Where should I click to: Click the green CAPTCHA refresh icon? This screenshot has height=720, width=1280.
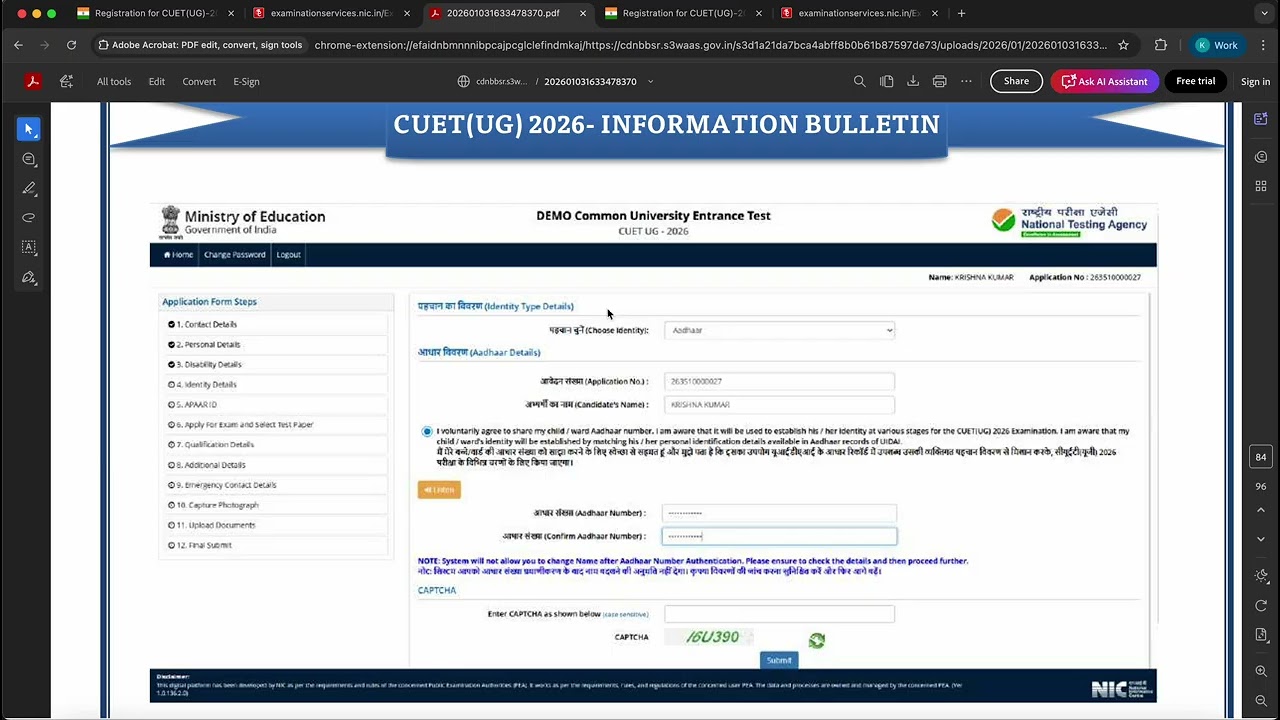point(817,640)
